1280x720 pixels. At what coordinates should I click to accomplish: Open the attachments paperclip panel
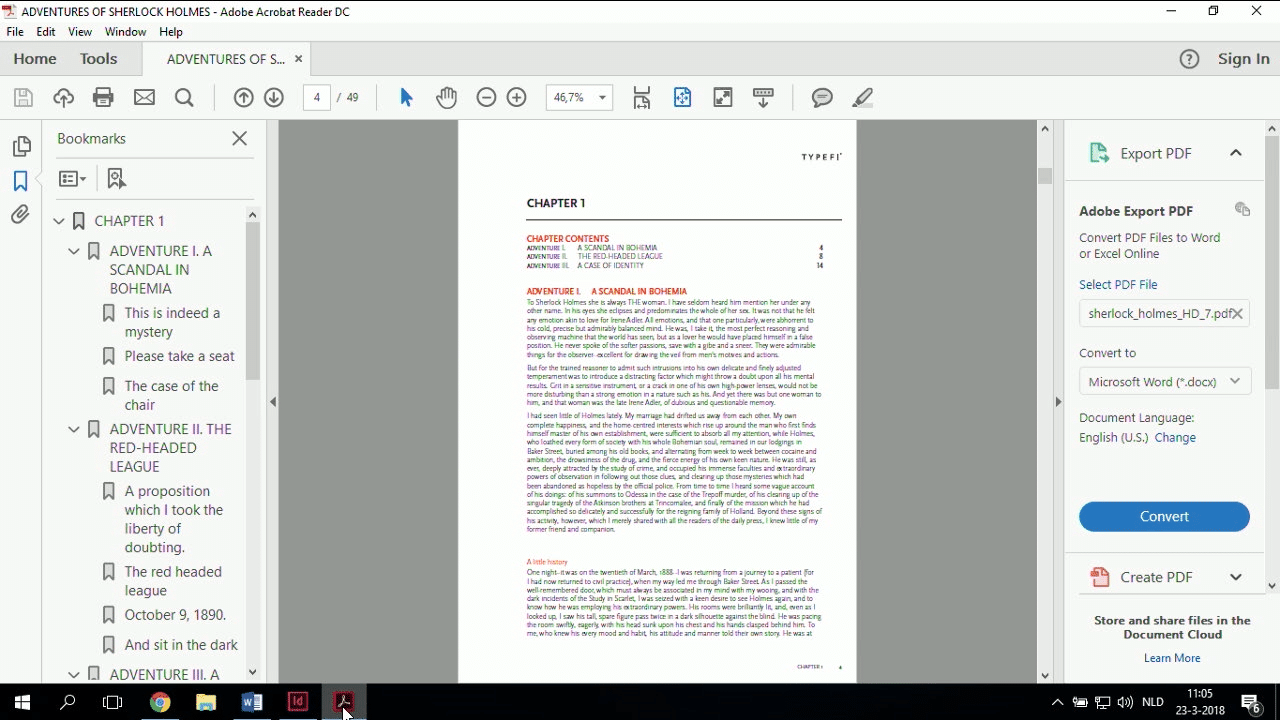coord(20,215)
